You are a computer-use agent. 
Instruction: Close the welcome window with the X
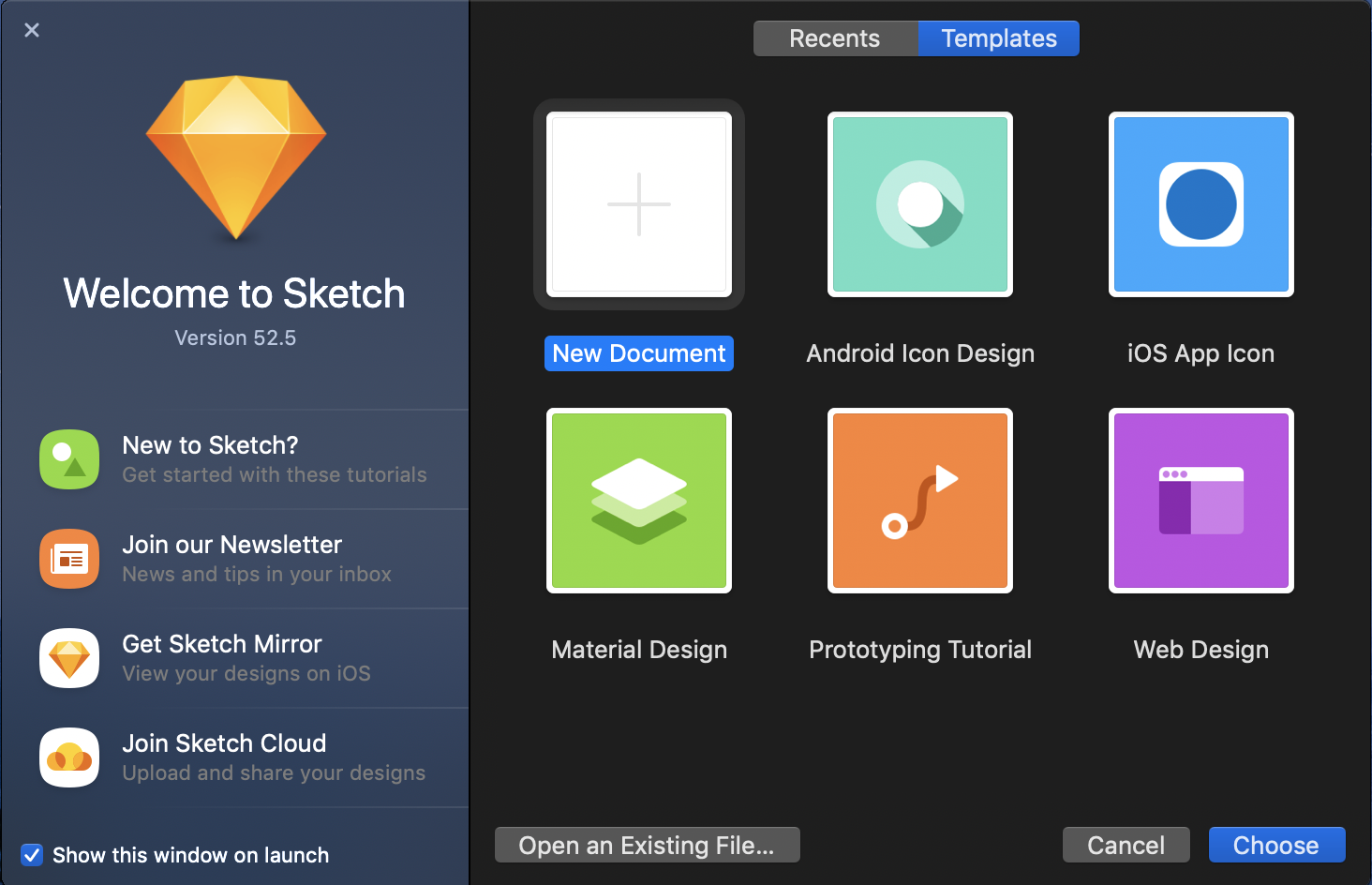[32, 30]
